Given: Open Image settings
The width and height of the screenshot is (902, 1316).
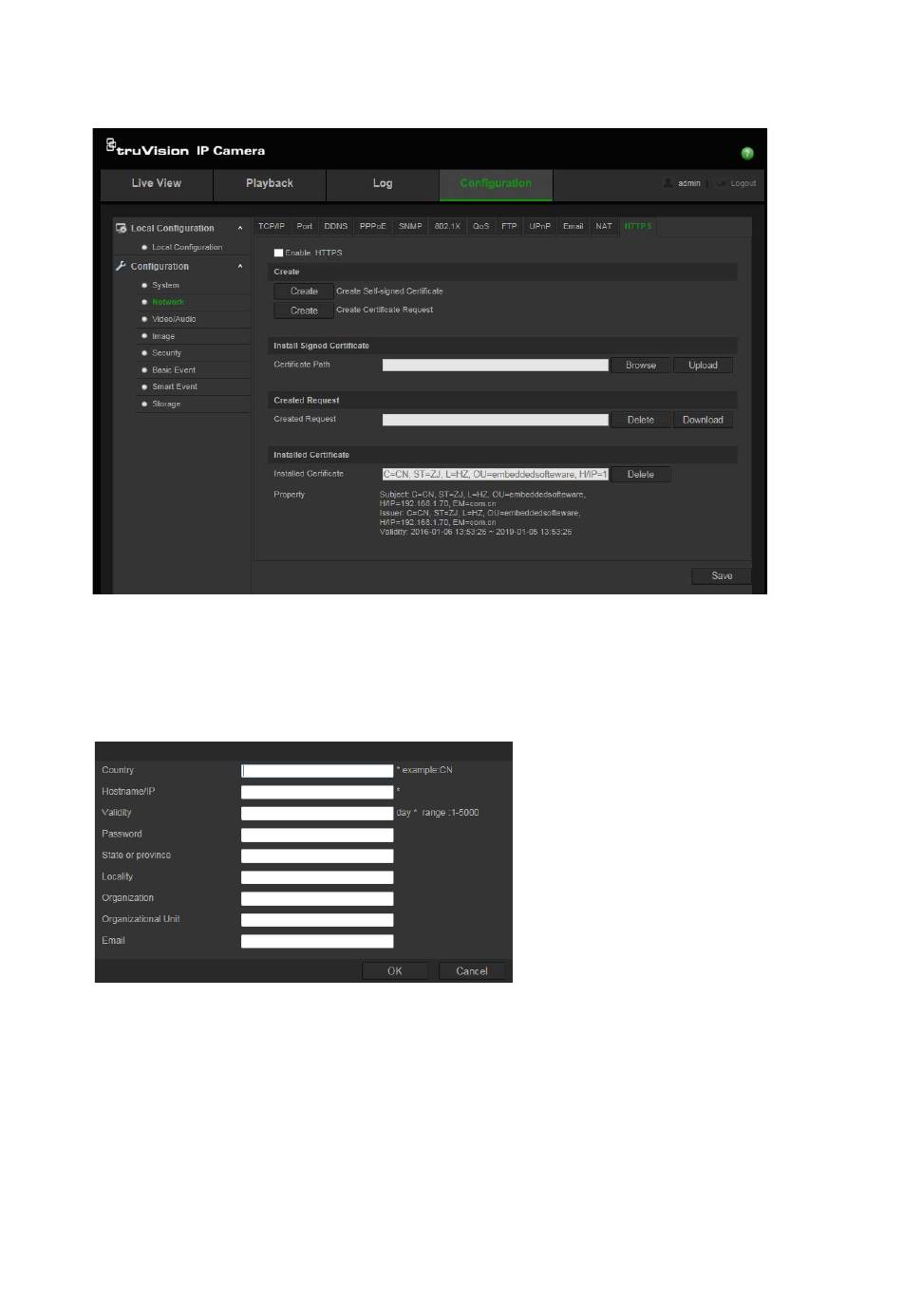Looking at the screenshot, I should pos(163,336).
